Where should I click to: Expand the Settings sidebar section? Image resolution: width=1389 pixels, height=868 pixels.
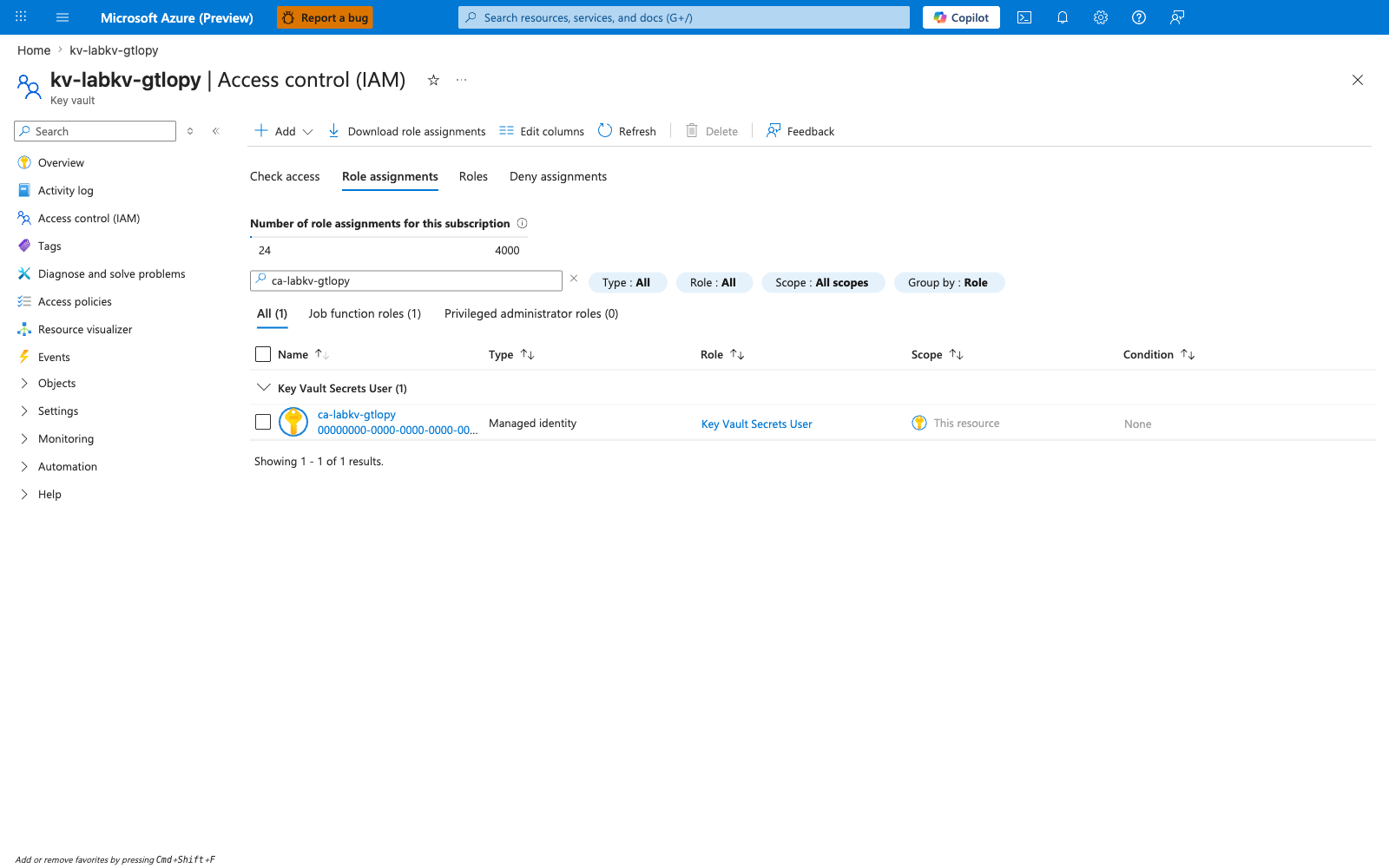point(24,411)
